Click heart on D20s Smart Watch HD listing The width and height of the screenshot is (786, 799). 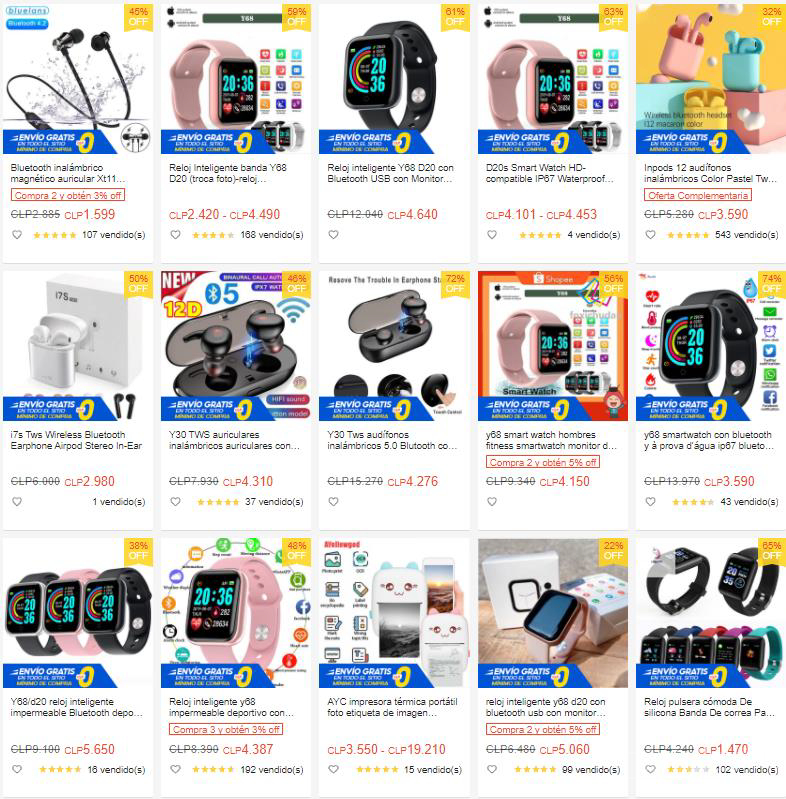pyautogui.click(x=492, y=235)
